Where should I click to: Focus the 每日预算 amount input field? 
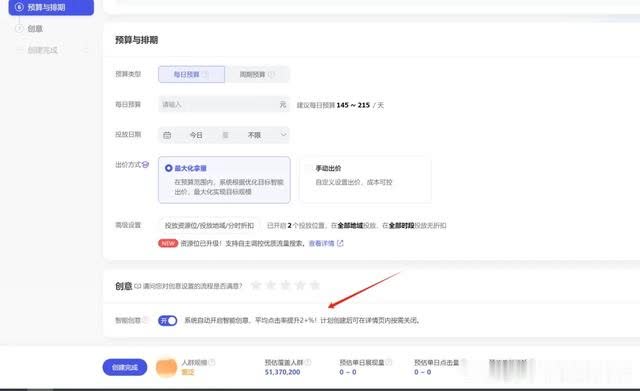[x=224, y=104]
